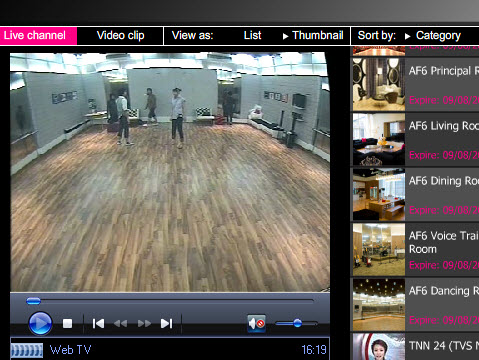Select the AF6 Dining Room channel
Image resolution: width=479 pixels, height=360 pixels.
point(416,194)
